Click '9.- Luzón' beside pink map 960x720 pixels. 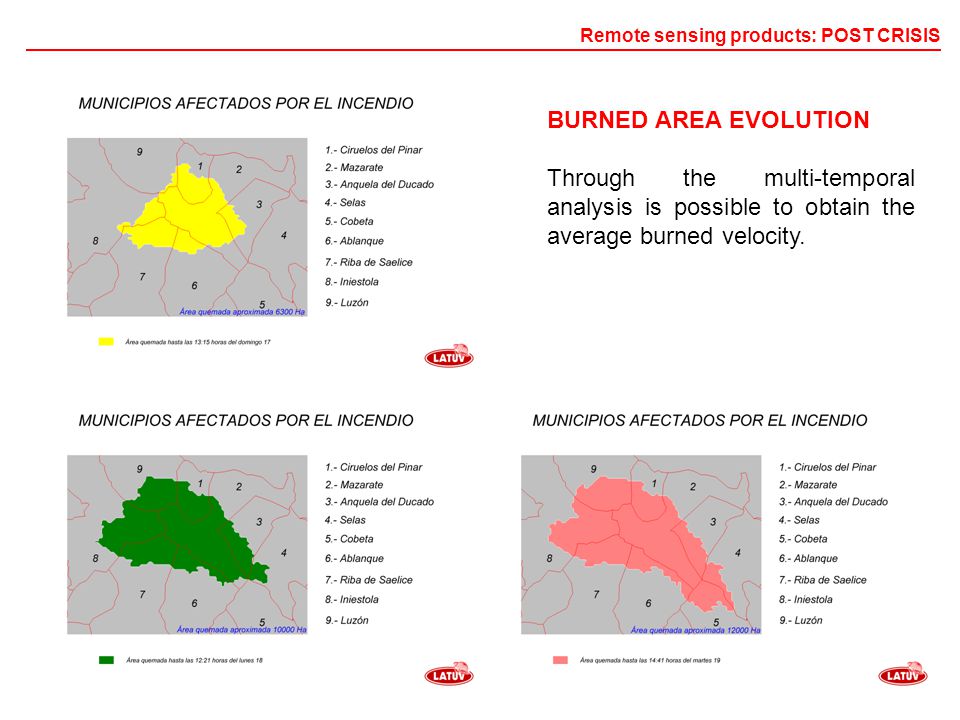800,620
